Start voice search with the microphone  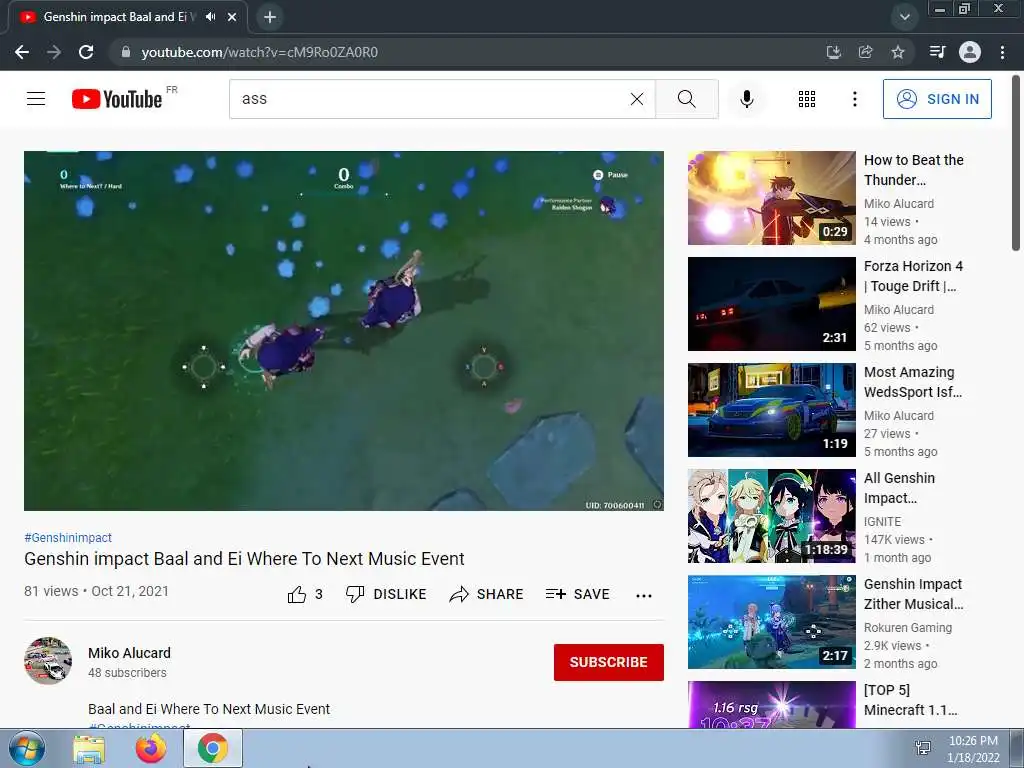tap(746, 99)
